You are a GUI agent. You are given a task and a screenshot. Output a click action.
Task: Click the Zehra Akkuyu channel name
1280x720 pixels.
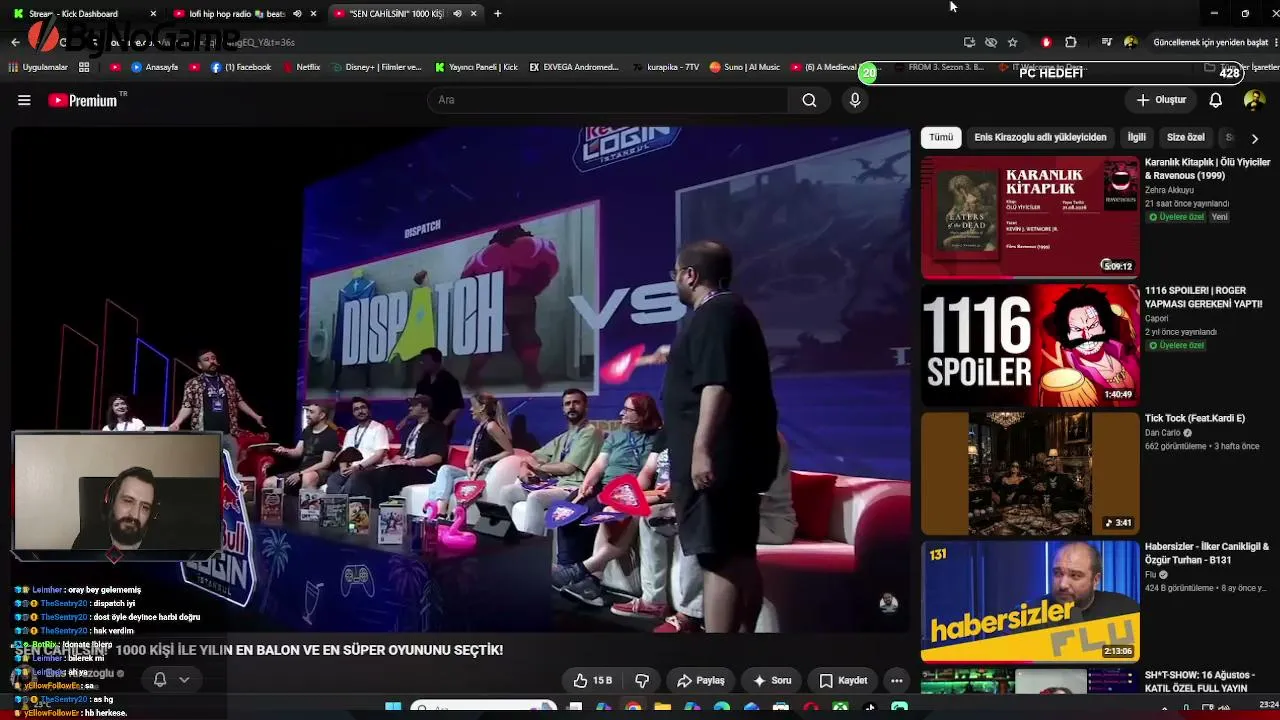pos(1170,190)
